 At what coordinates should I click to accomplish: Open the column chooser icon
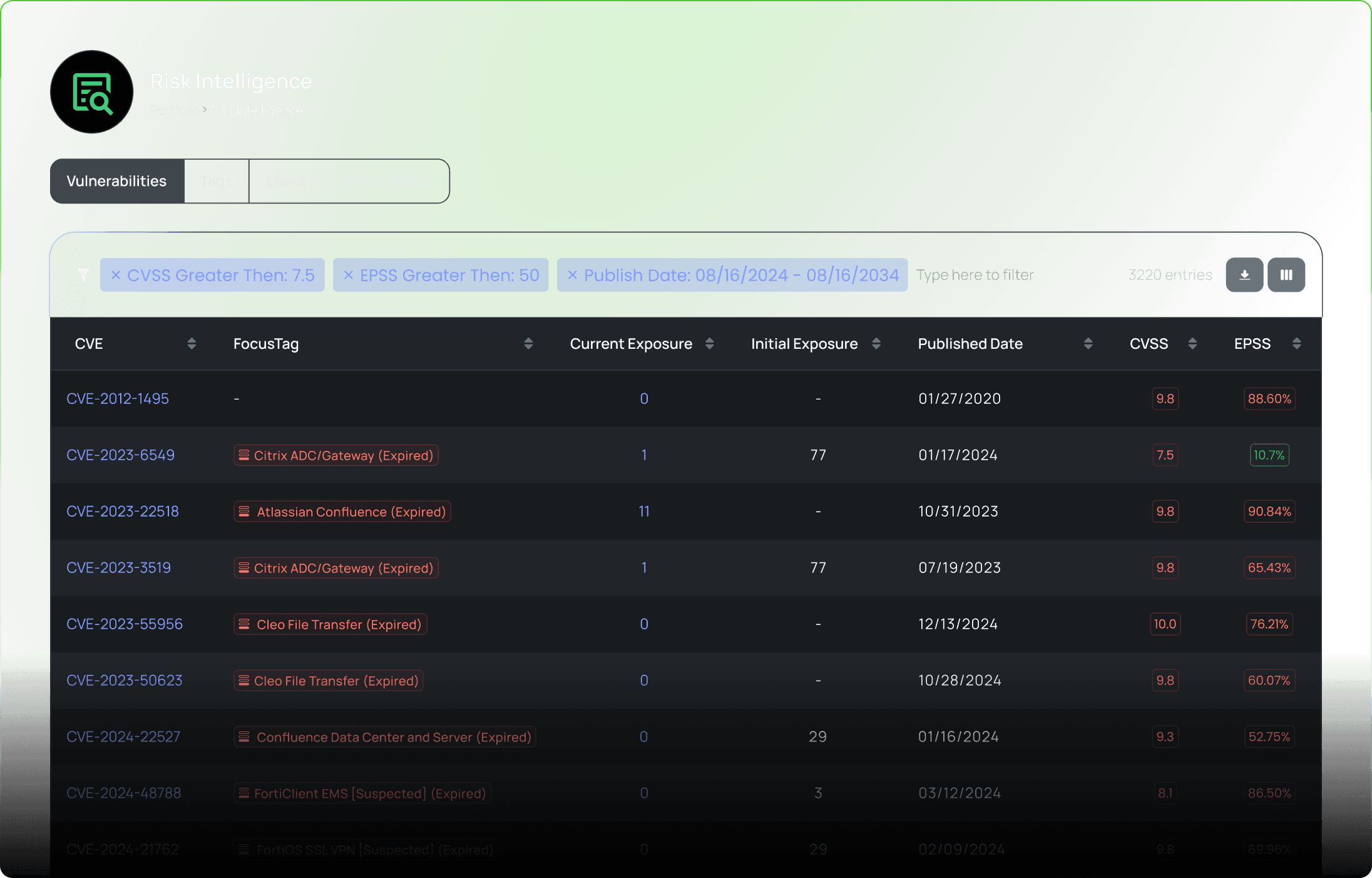coord(1286,275)
